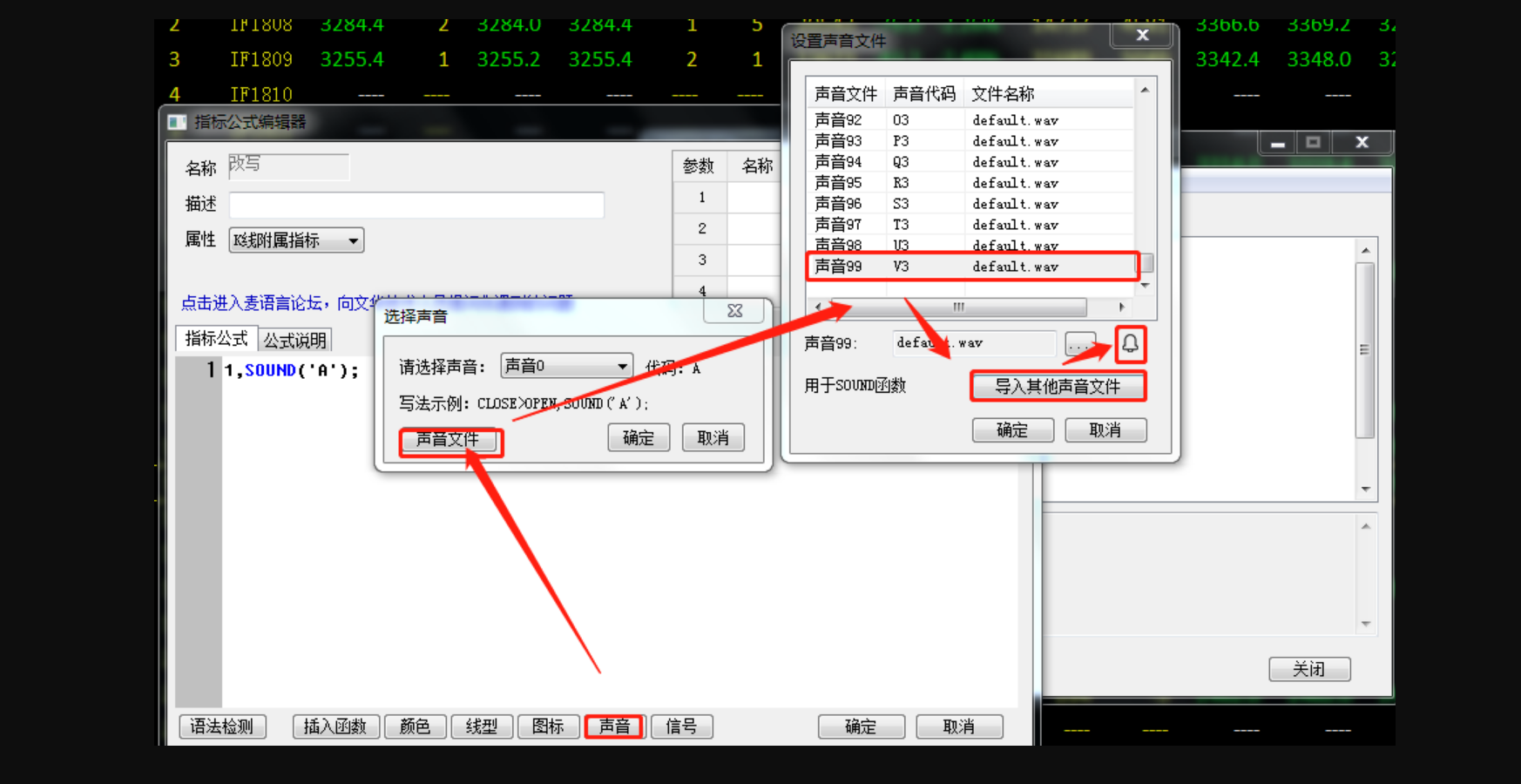Click the sound list's scroll-up arrow
Screen dimensions: 1521x784
[1145, 91]
